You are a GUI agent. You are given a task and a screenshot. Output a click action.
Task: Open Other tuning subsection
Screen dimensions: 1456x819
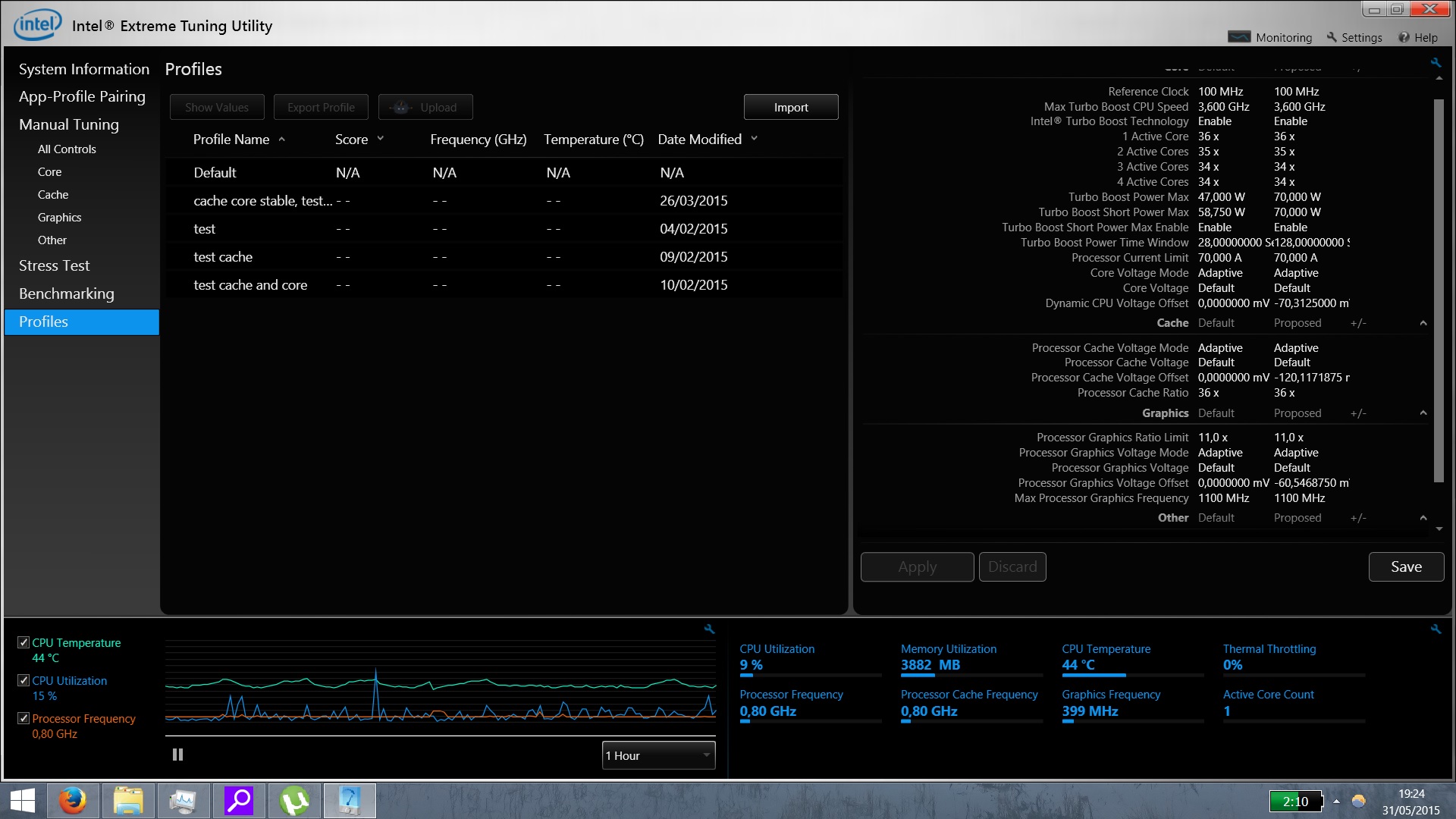[x=52, y=240]
